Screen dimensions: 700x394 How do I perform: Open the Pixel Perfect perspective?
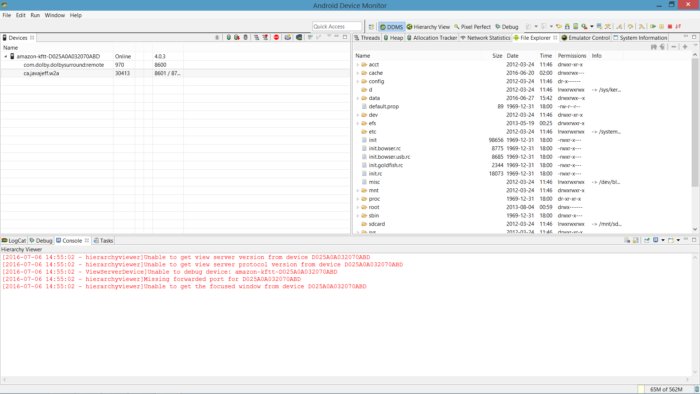tap(472, 27)
